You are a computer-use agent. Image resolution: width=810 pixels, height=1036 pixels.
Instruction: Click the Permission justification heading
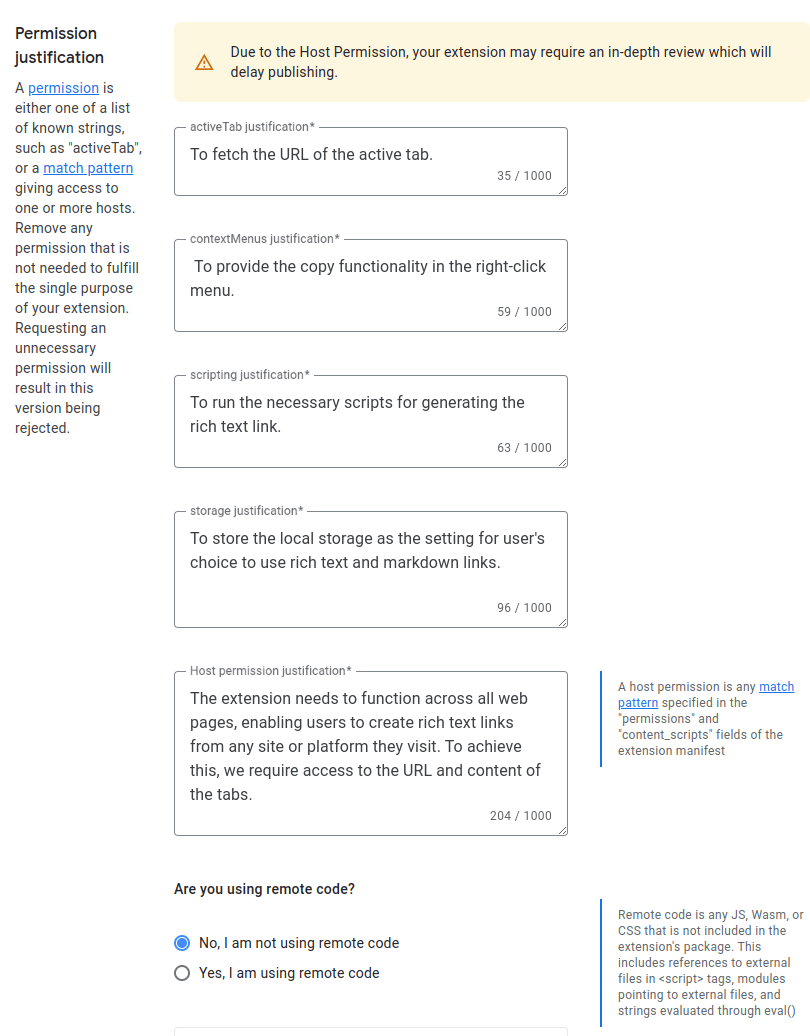pyautogui.click(x=59, y=45)
